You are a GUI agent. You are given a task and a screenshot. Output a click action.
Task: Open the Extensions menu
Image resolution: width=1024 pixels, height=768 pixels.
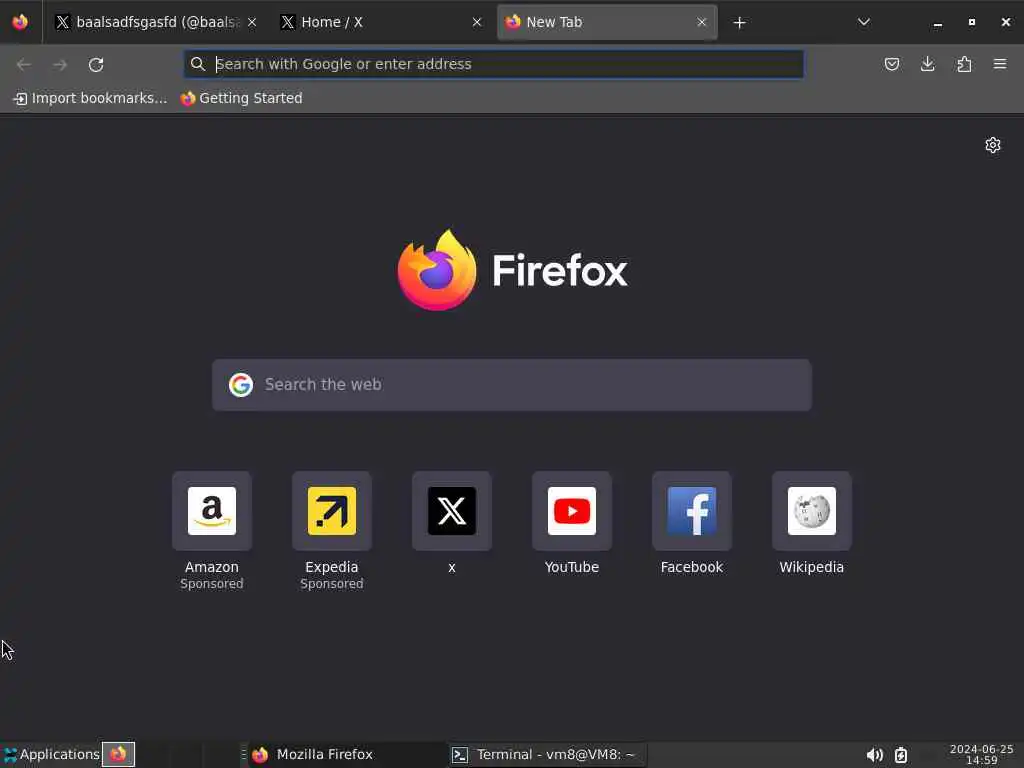964,64
